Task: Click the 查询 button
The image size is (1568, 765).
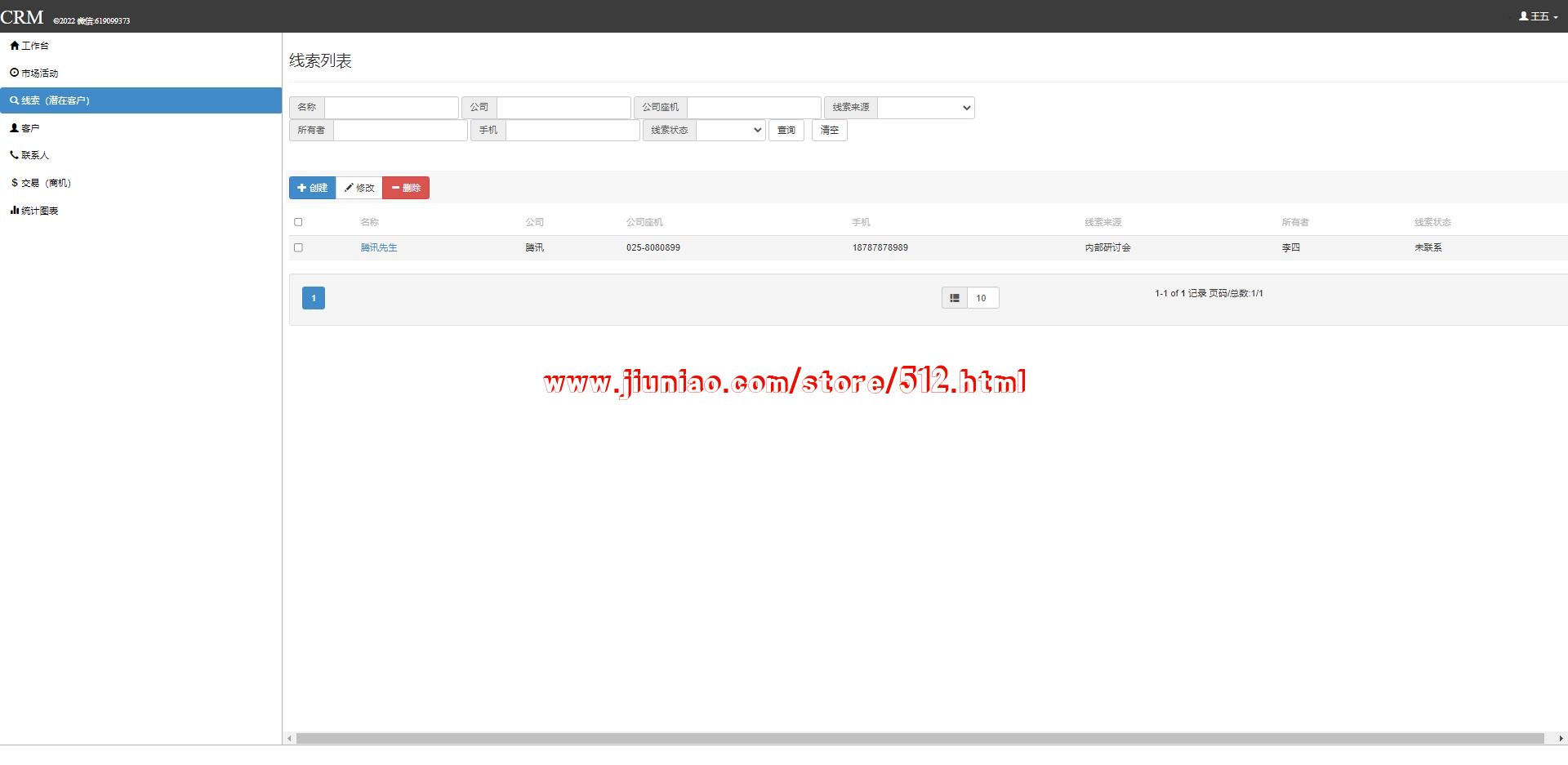Action: coord(786,131)
